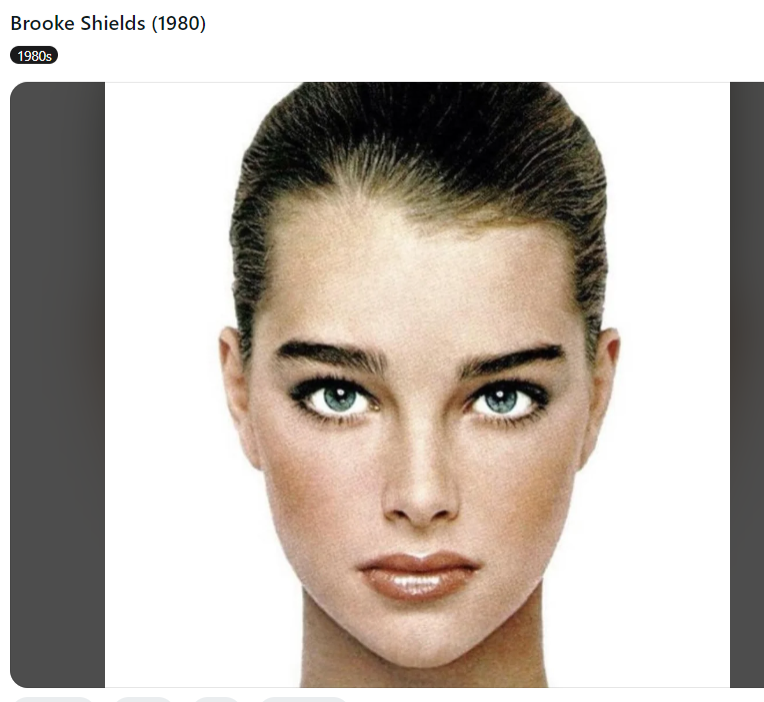This screenshot has width=764, height=702.
Task: Click the word "Brooke" in the heading
Action: click(x=42, y=23)
